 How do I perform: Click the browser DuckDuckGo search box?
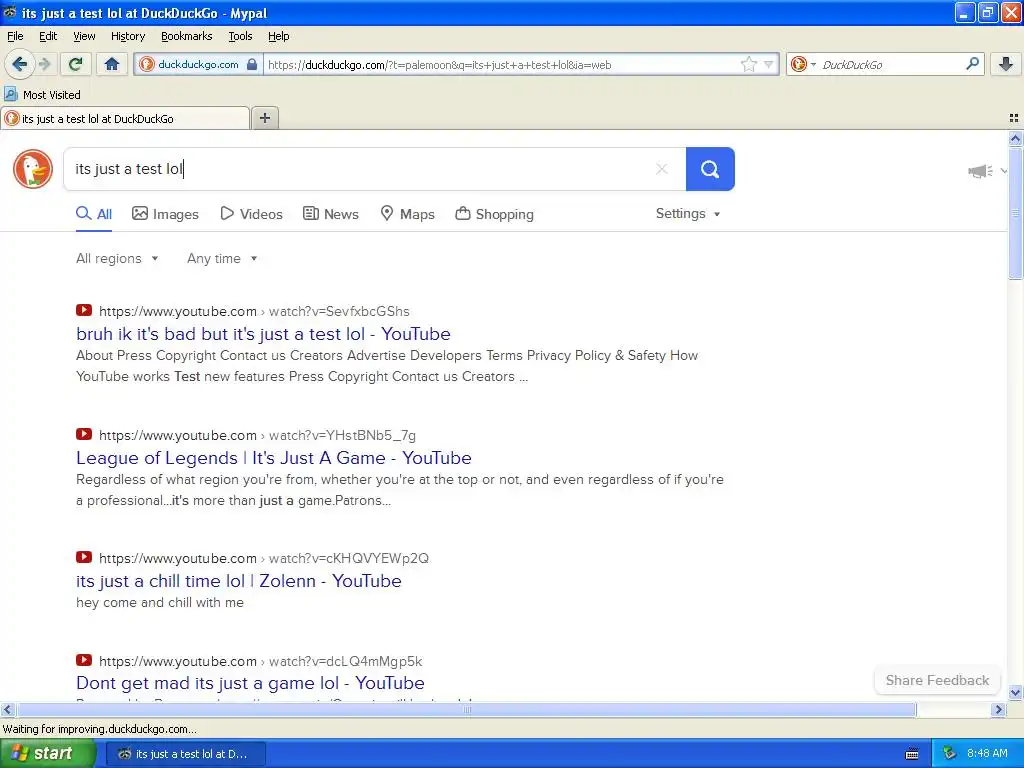point(888,65)
